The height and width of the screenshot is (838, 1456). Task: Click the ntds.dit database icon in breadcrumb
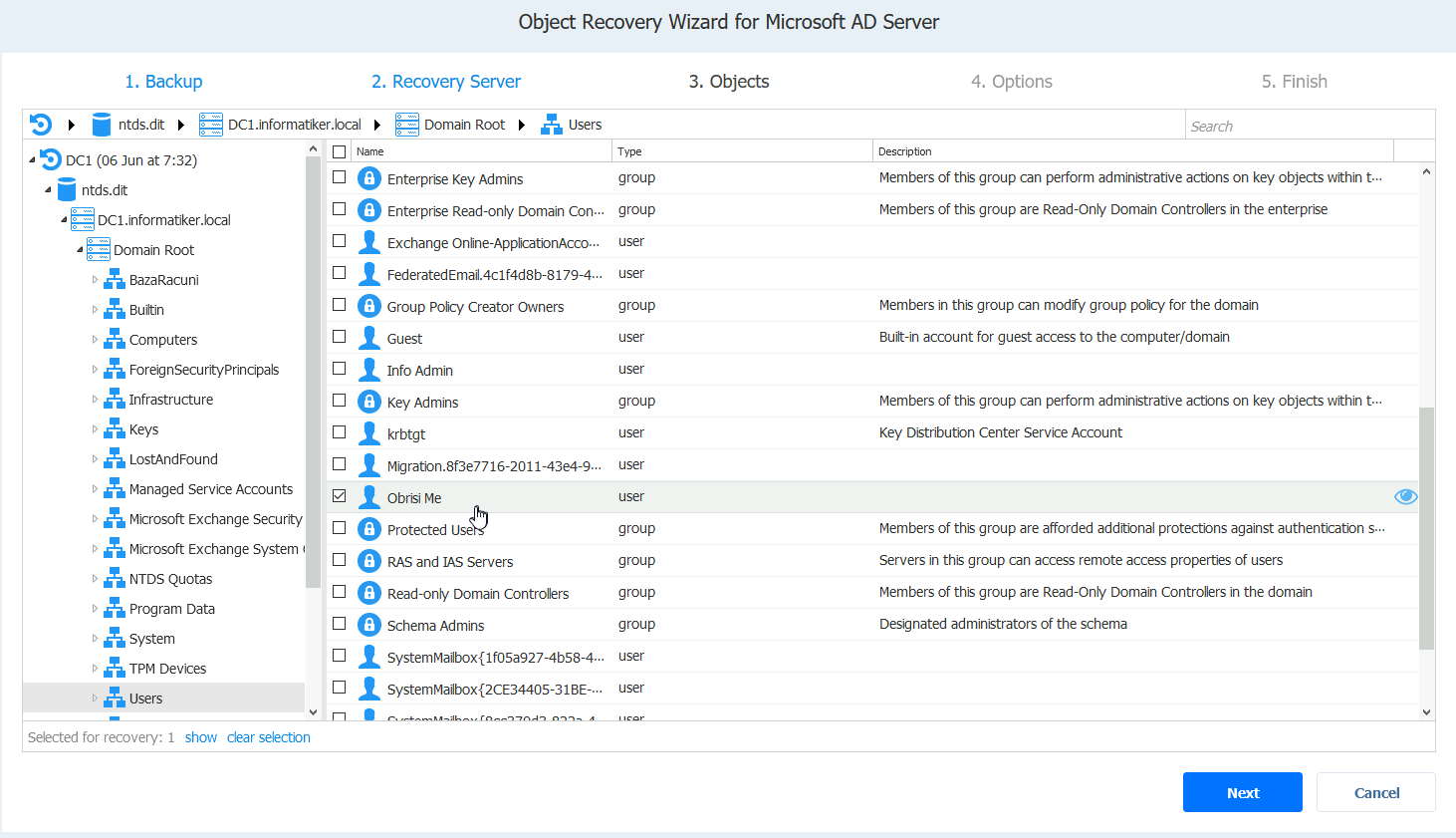pyautogui.click(x=102, y=125)
